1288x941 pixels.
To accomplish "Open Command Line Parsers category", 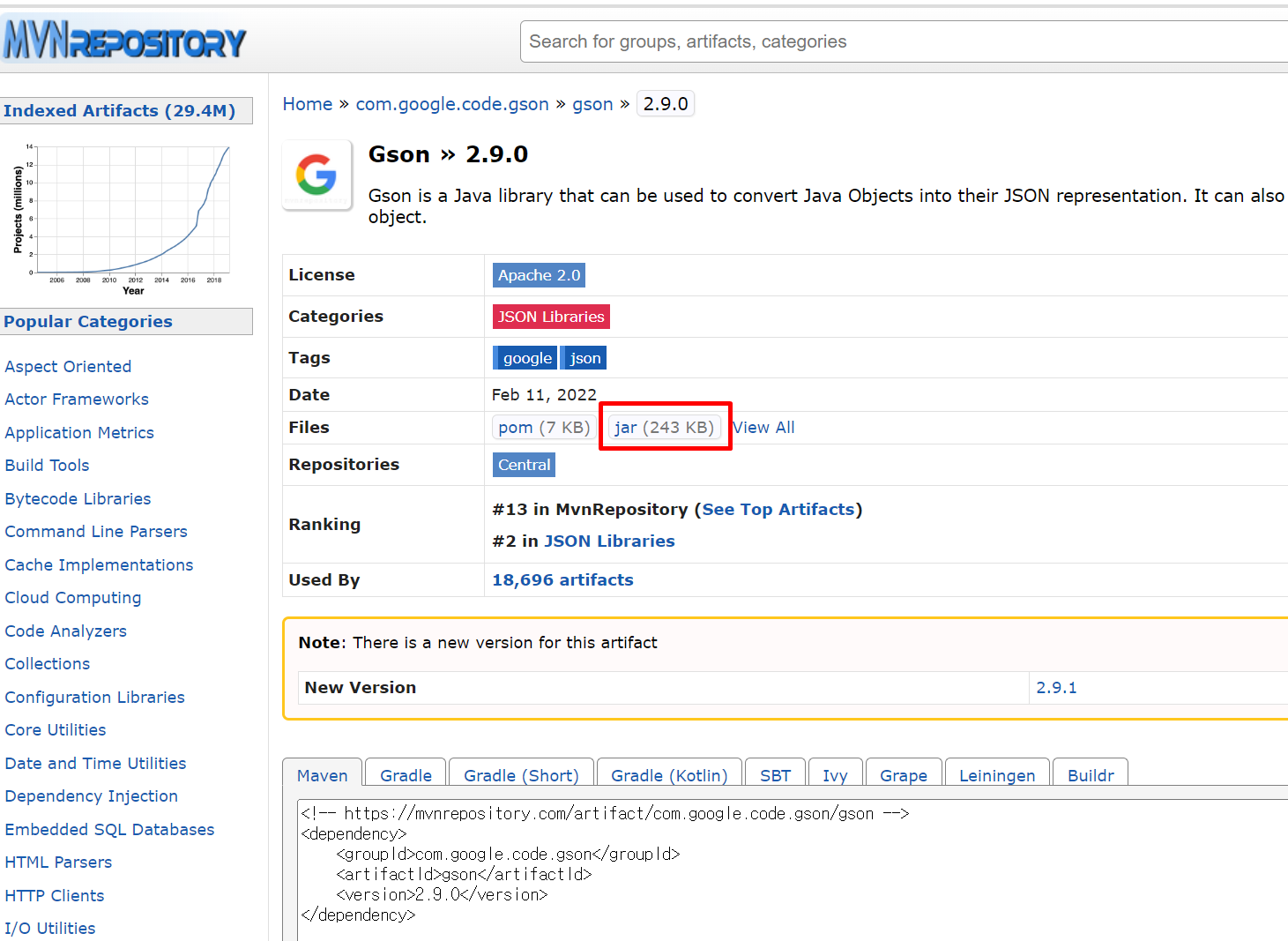I will tap(96, 532).
